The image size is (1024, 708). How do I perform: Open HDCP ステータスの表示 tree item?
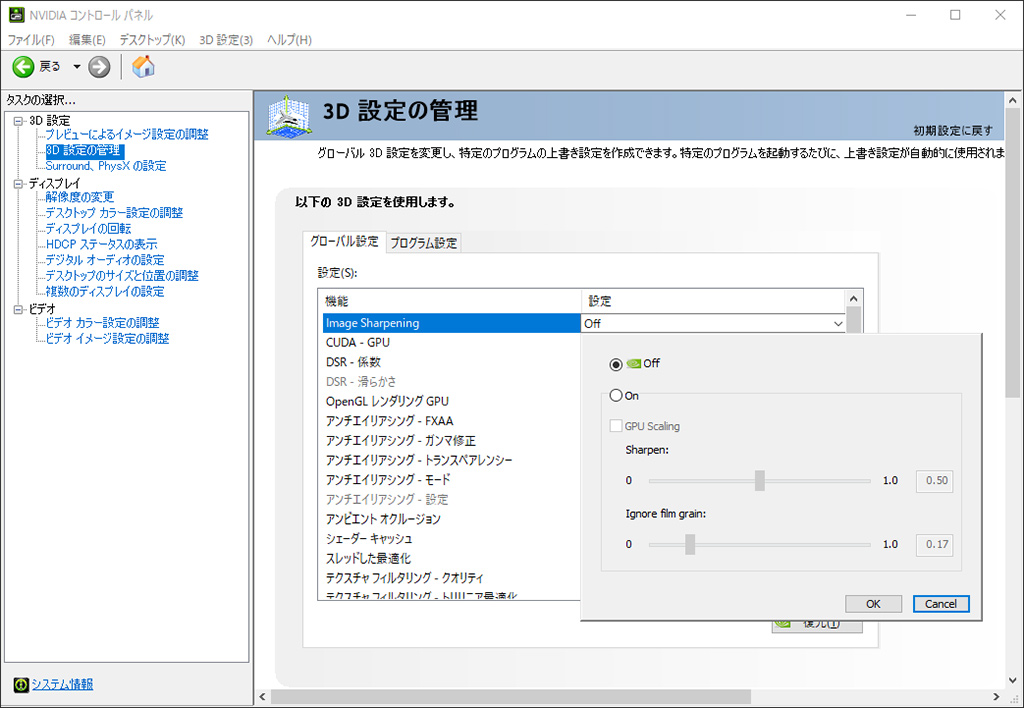pos(101,244)
